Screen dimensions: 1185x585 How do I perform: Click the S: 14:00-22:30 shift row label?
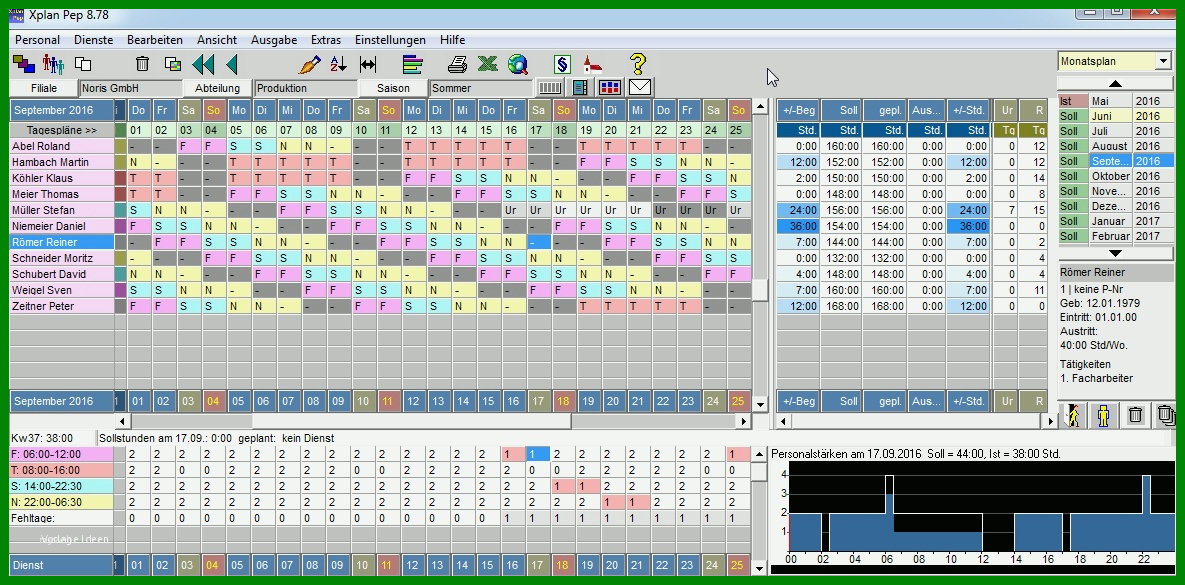60,486
